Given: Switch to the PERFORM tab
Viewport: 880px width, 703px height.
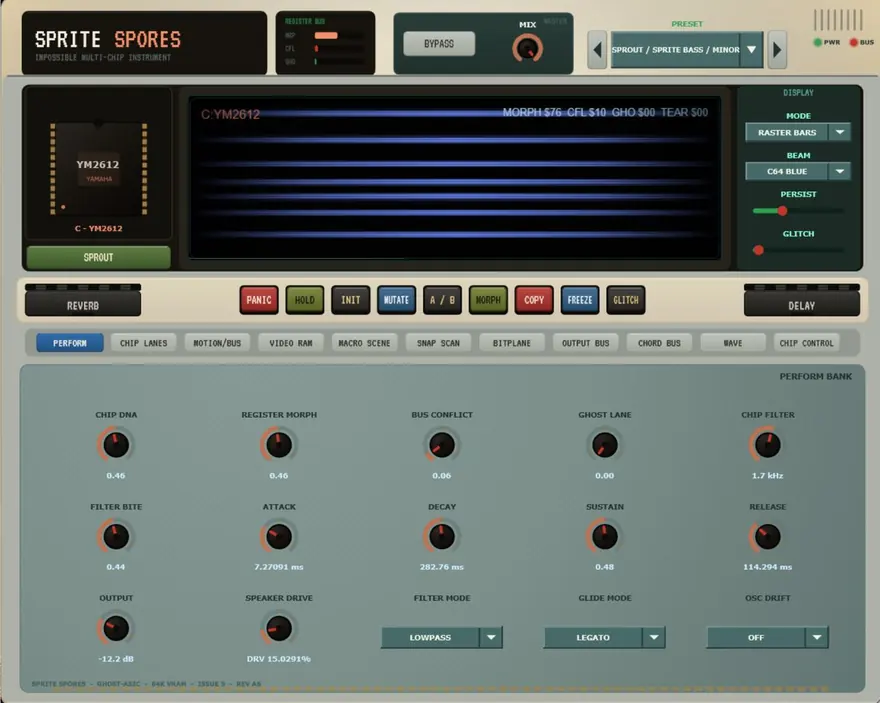Looking at the screenshot, I should coord(70,343).
